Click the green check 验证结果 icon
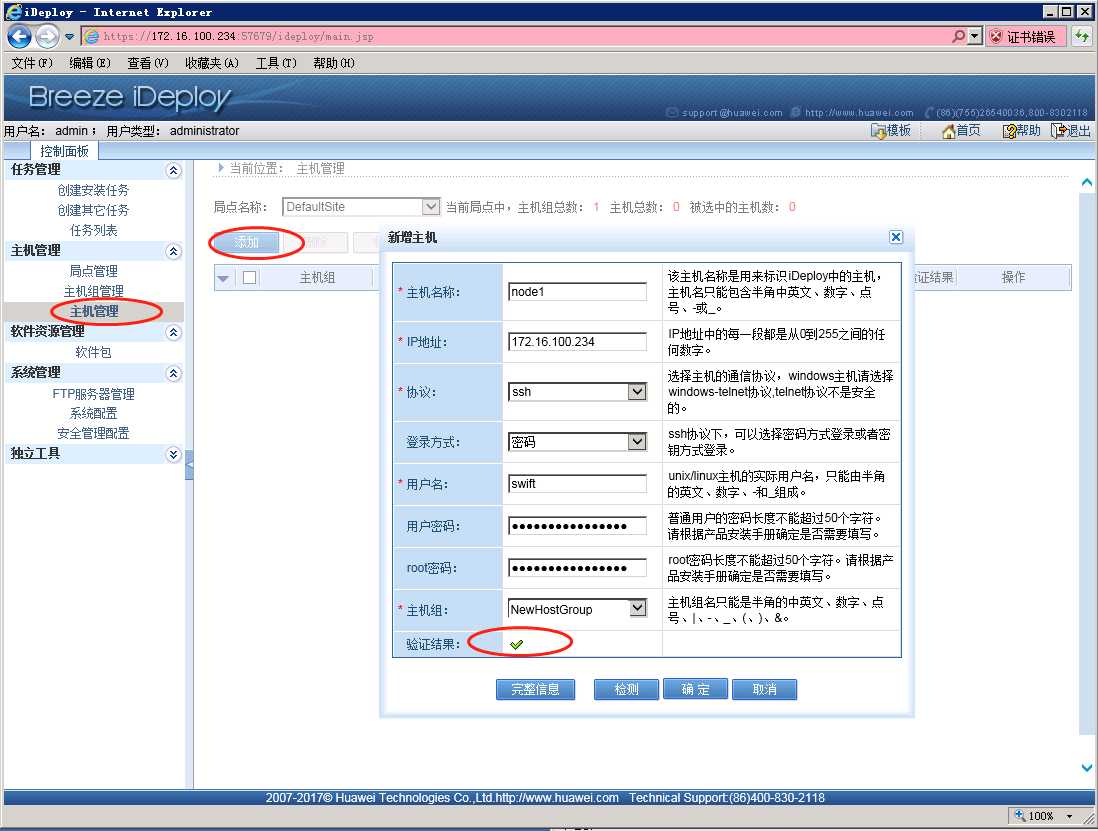This screenshot has width=1098, height=831. coord(517,644)
